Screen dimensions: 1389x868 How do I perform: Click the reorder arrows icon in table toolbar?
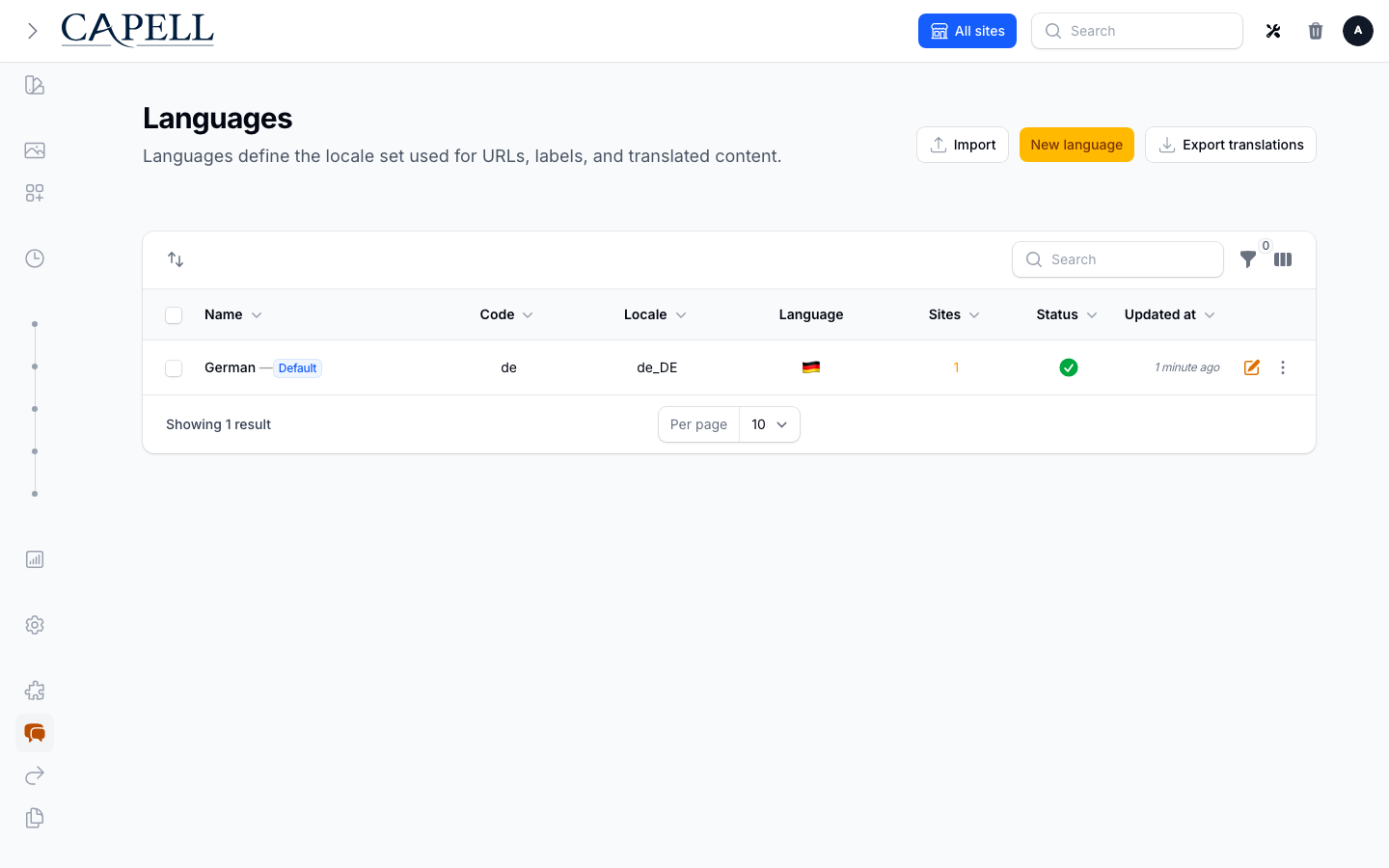(176, 259)
